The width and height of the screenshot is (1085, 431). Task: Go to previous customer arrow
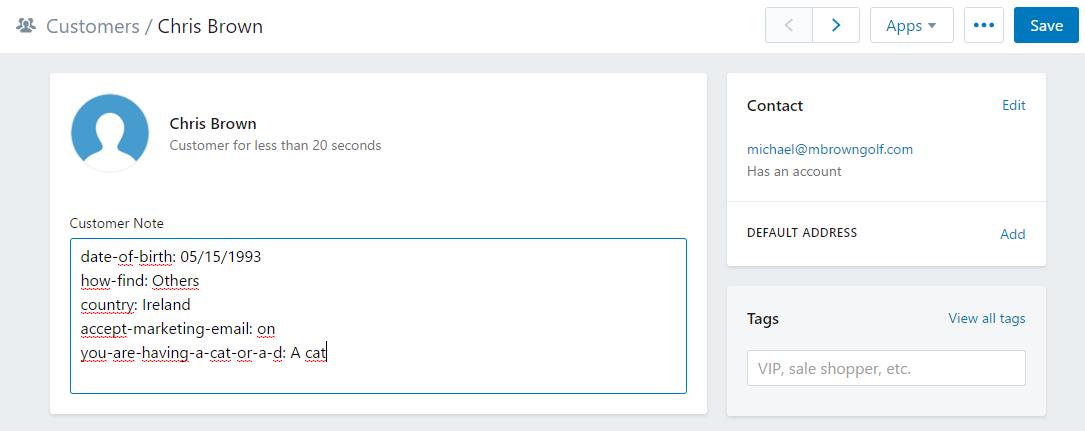[x=789, y=26]
